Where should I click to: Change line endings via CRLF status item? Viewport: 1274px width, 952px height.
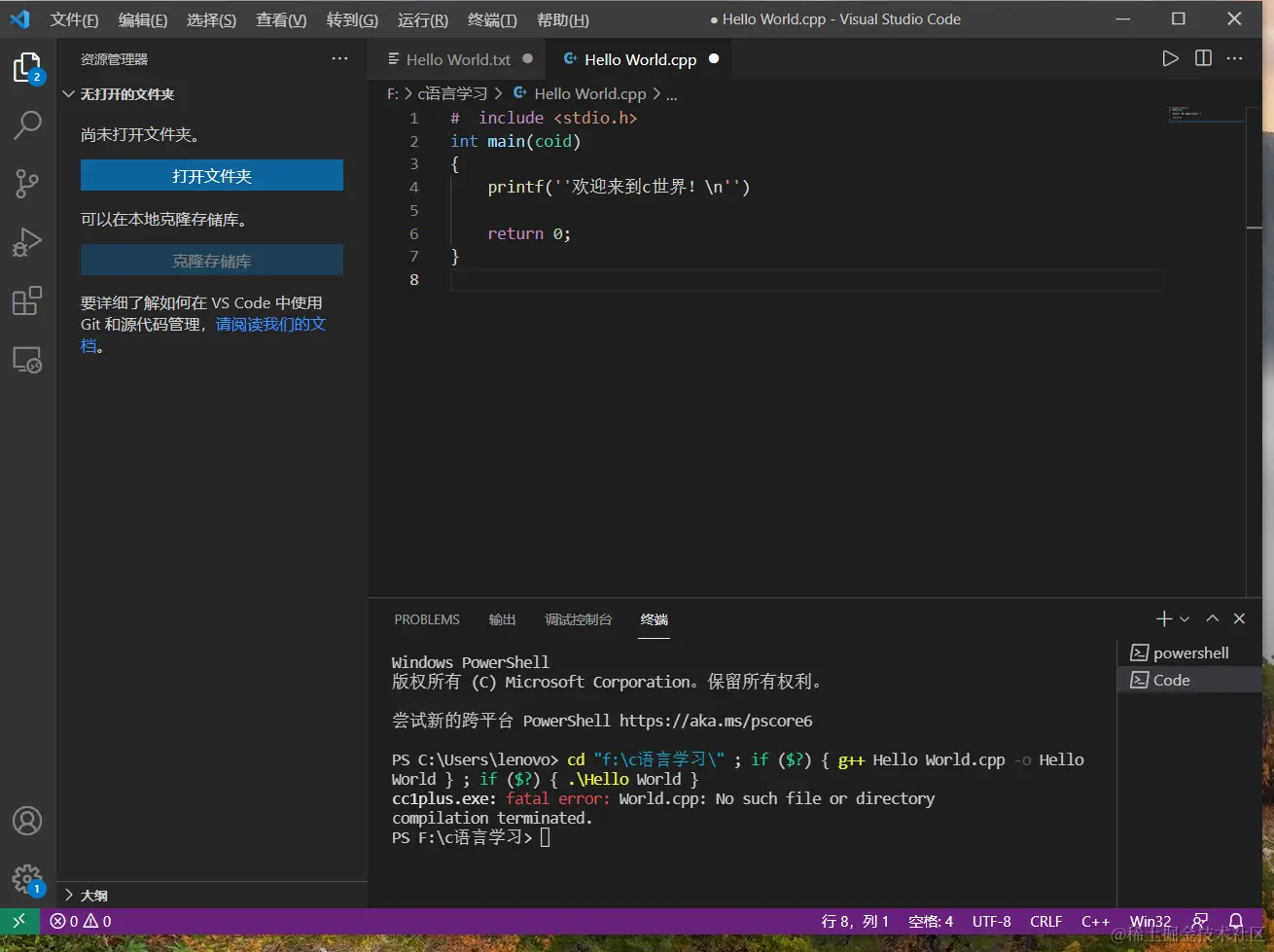1046,921
